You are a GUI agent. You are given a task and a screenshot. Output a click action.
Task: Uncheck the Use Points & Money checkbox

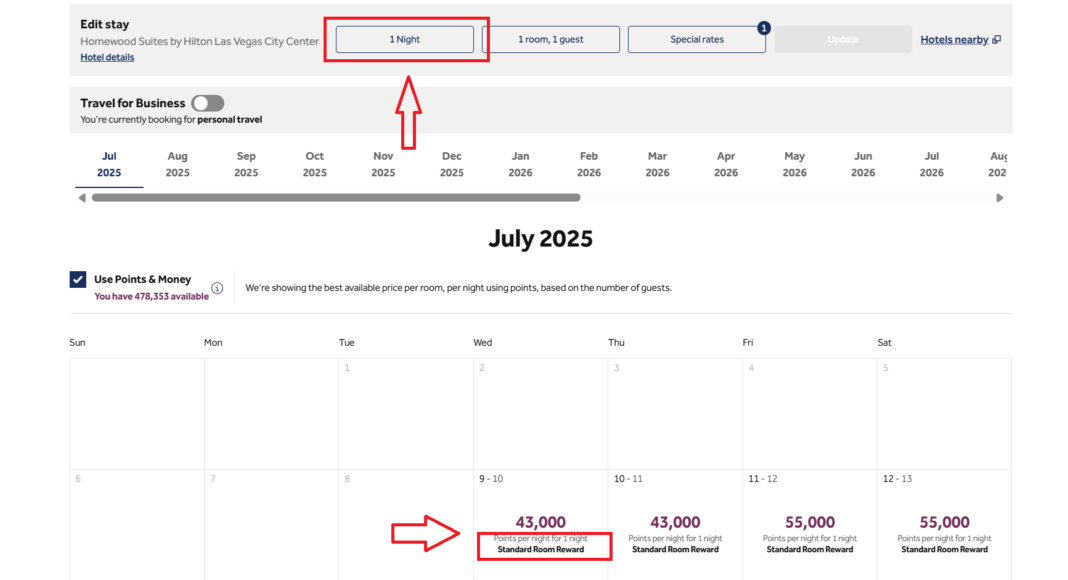pos(78,279)
